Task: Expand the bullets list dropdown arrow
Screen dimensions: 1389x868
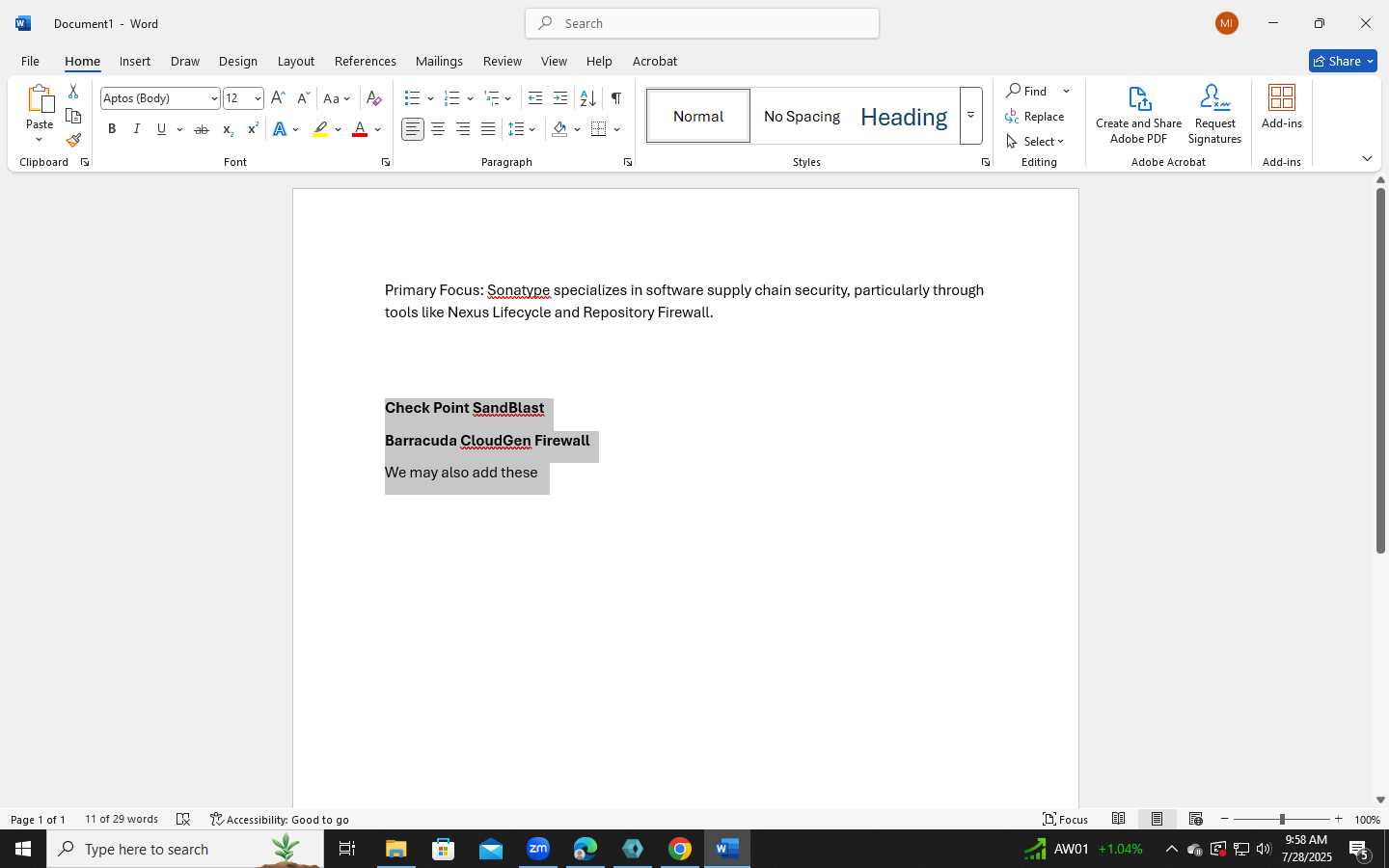Action: pyautogui.click(x=430, y=98)
